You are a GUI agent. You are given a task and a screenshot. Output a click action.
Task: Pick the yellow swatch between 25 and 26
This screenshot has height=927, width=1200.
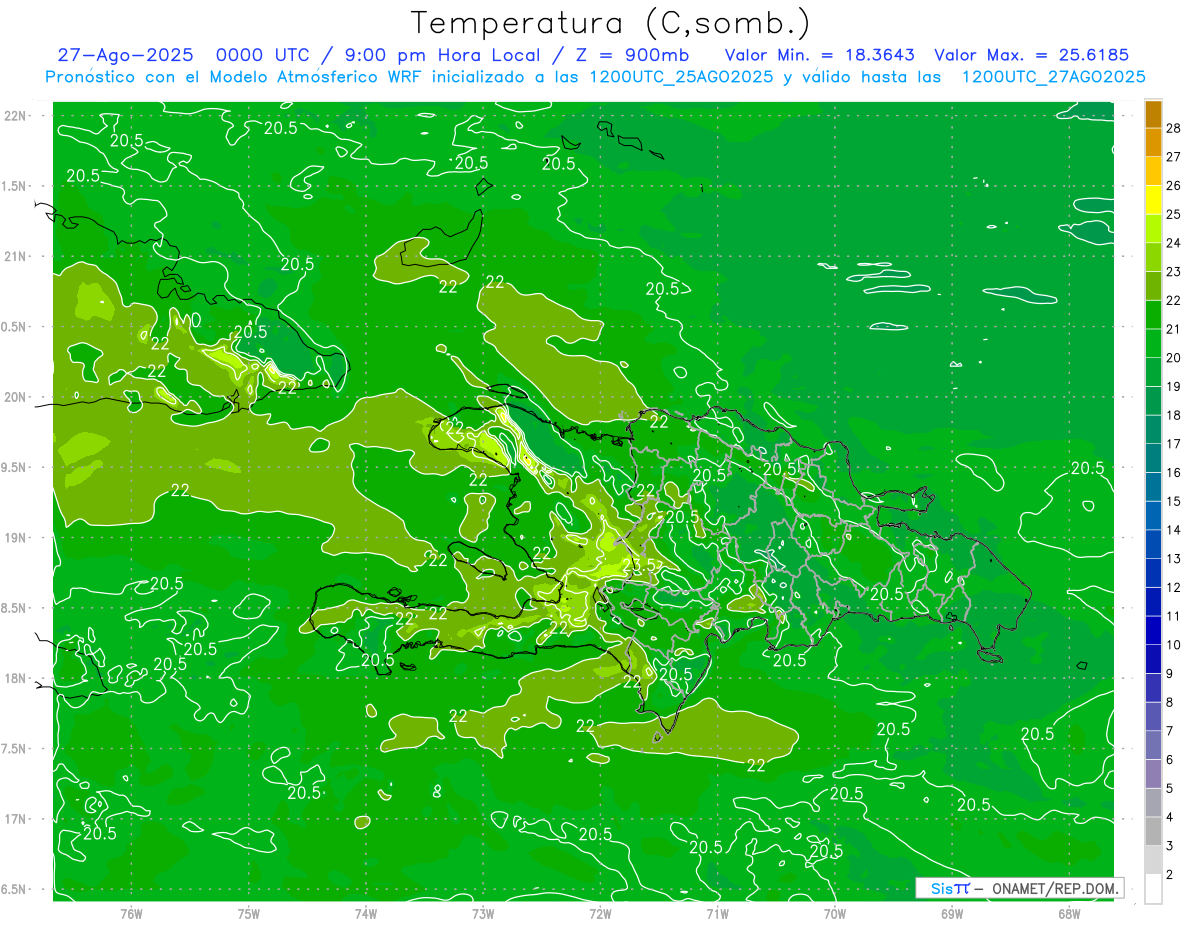click(x=1153, y=199)
